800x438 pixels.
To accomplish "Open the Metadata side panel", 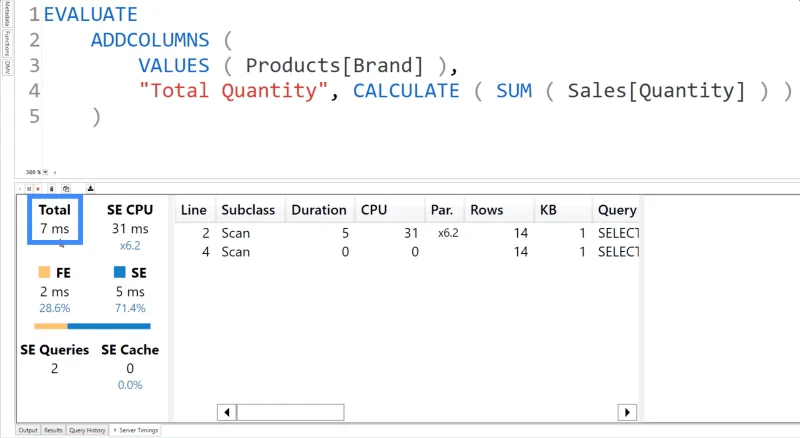I will [x=7, y=14].
